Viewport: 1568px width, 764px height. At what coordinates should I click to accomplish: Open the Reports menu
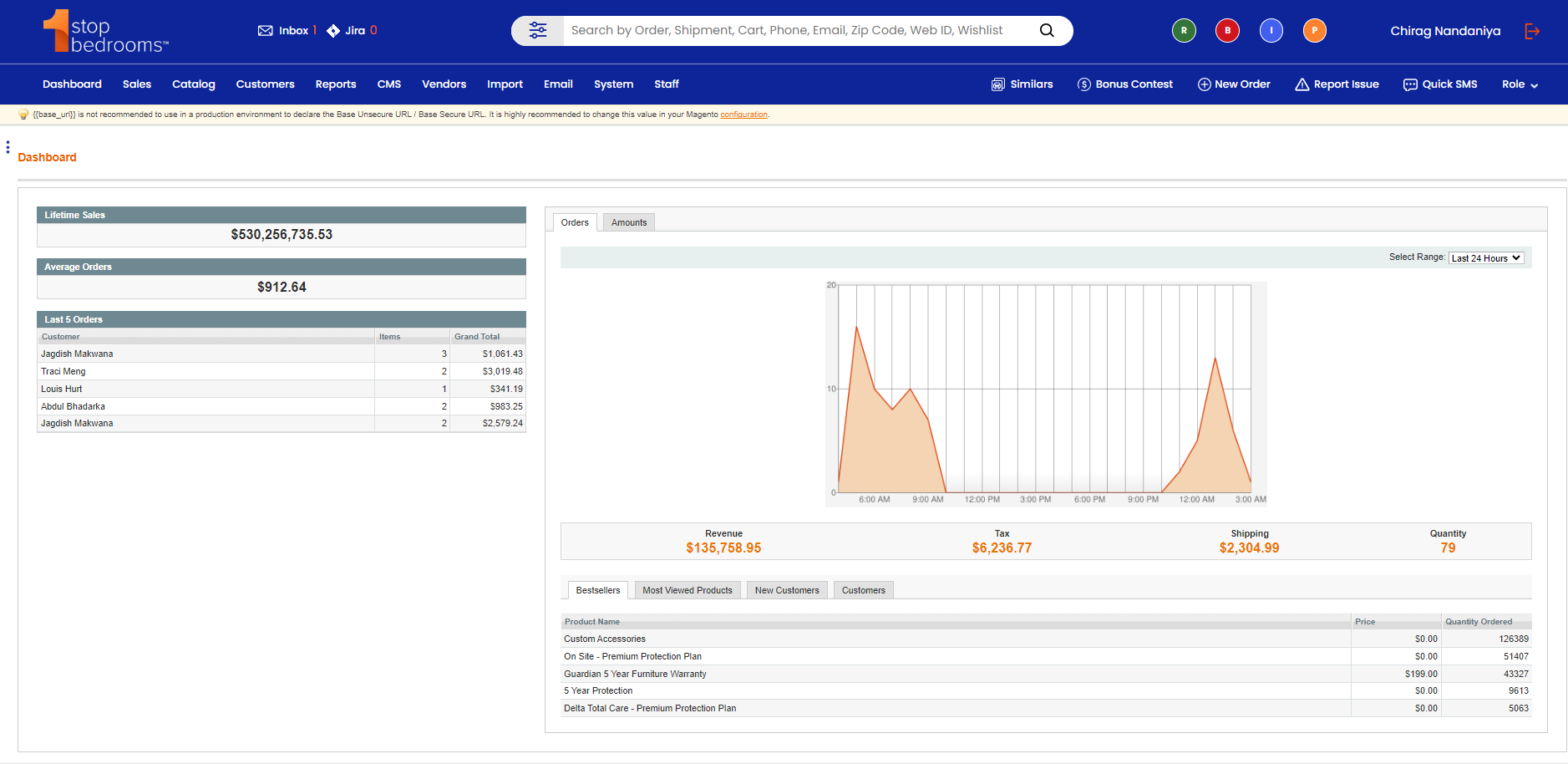coord(336,84)
